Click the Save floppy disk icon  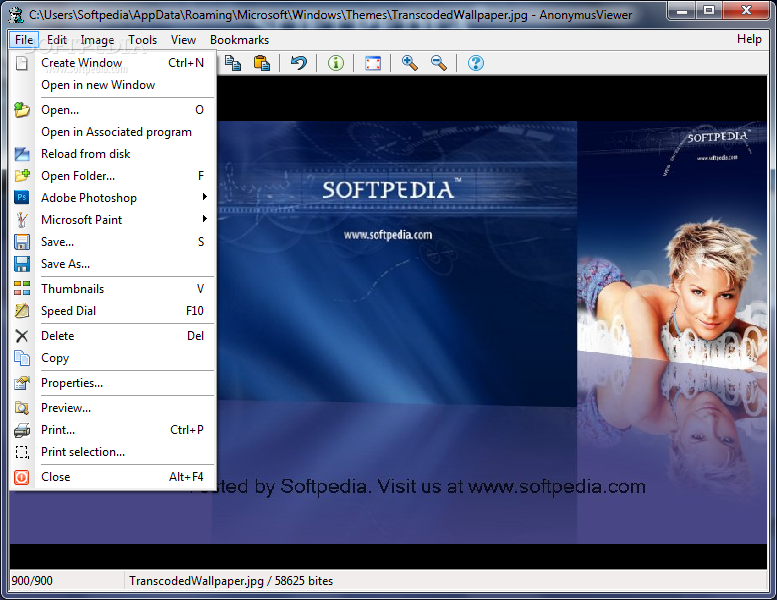tap(22, 242)
